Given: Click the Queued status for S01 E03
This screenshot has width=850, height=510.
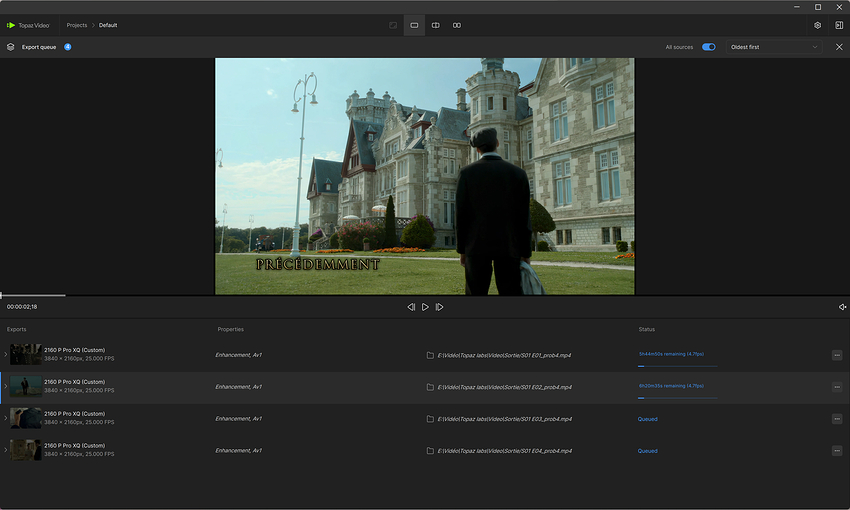Looking at the screenshot, I should pos(647,419).
